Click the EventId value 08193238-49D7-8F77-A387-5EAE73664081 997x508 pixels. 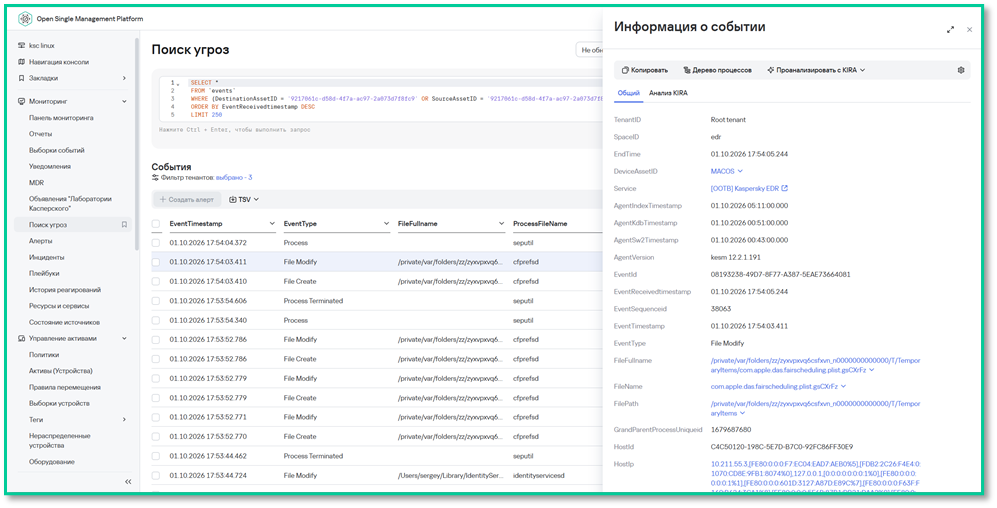click(x=780, y=275)
